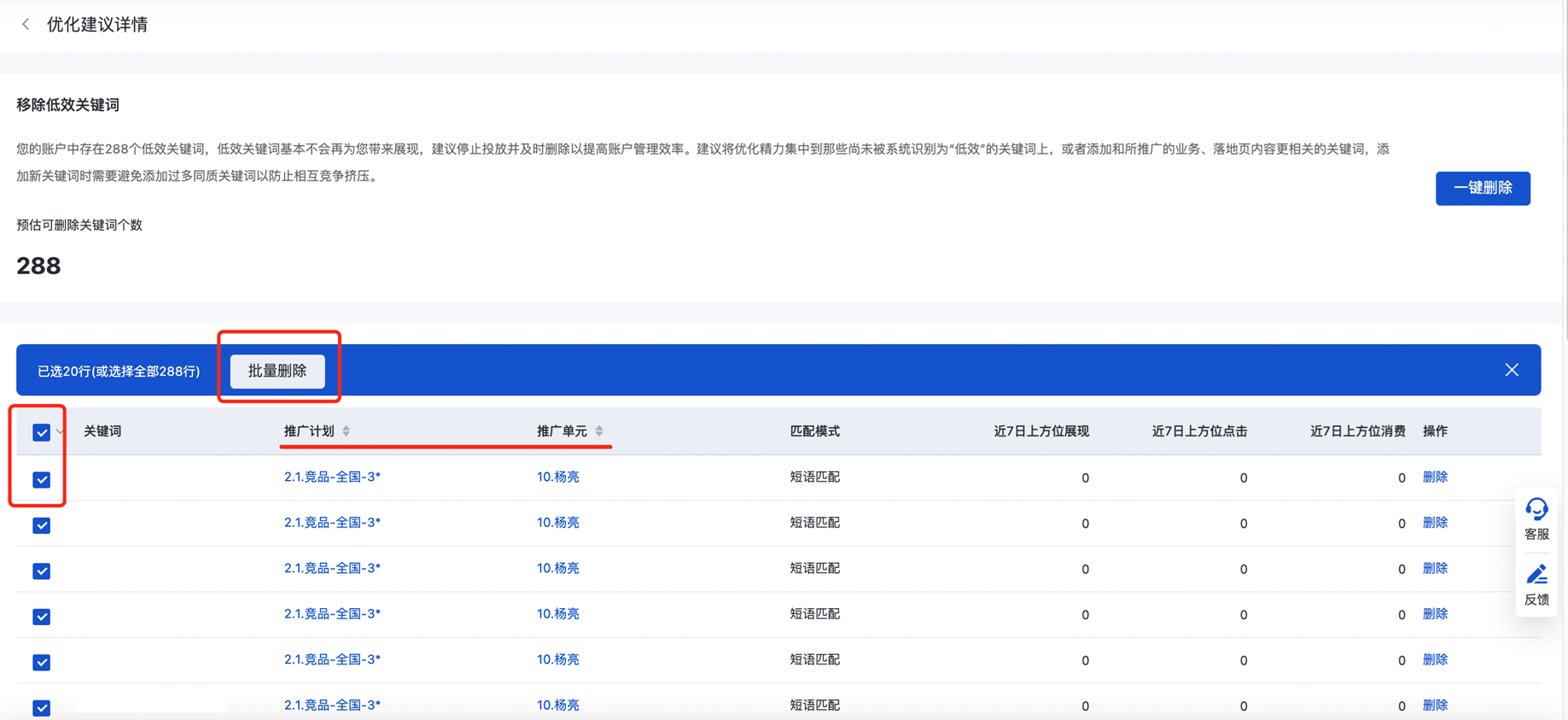This screenshot has height=720, width=1568.
Task: Click 删除 in the fifth row
Action: point(1434,659)
